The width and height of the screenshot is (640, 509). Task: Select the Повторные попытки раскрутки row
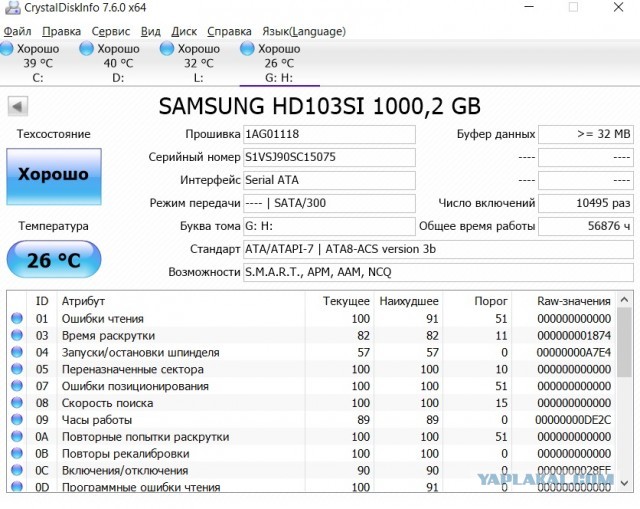312,437
